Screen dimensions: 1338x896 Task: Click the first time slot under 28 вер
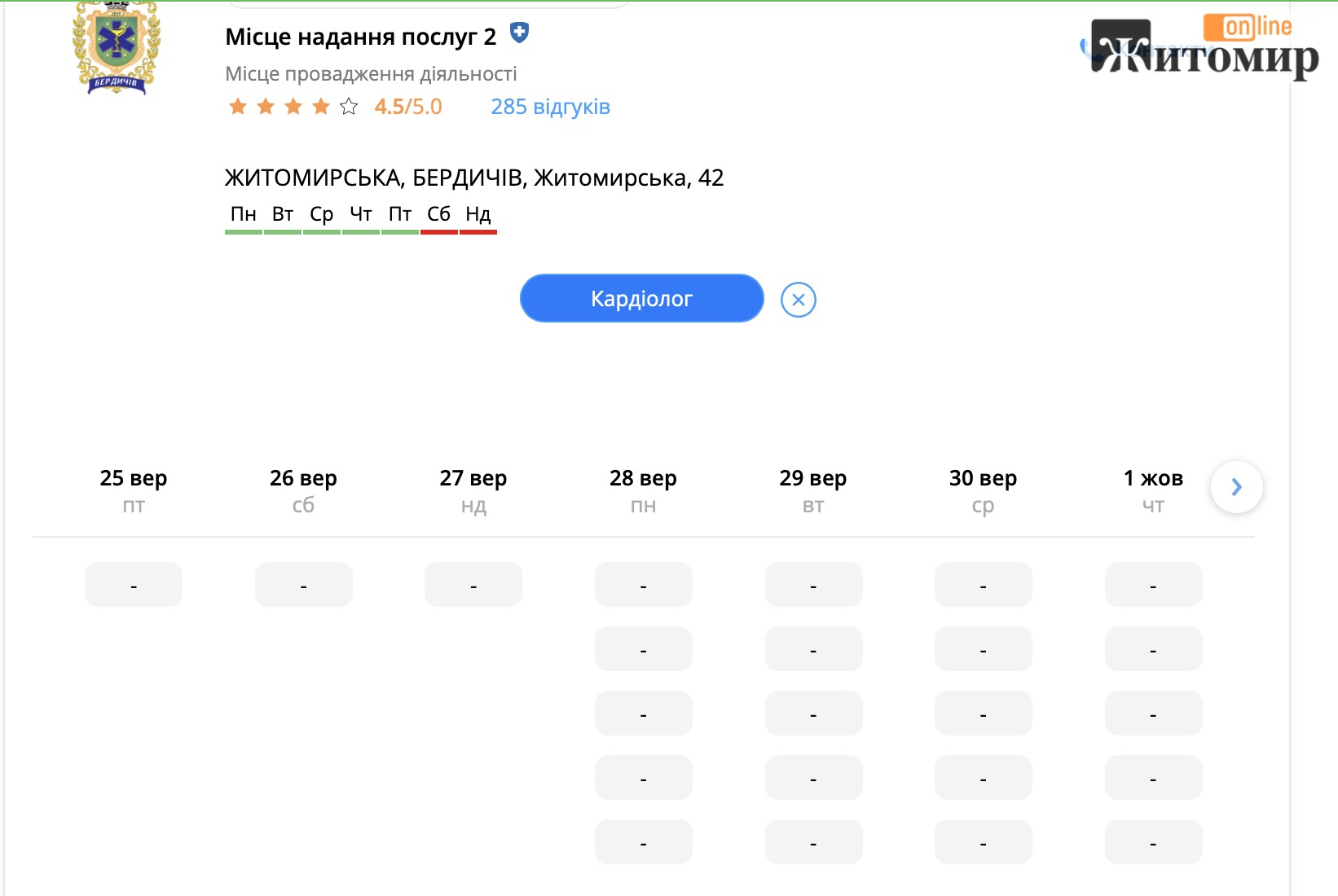(644, 585)
